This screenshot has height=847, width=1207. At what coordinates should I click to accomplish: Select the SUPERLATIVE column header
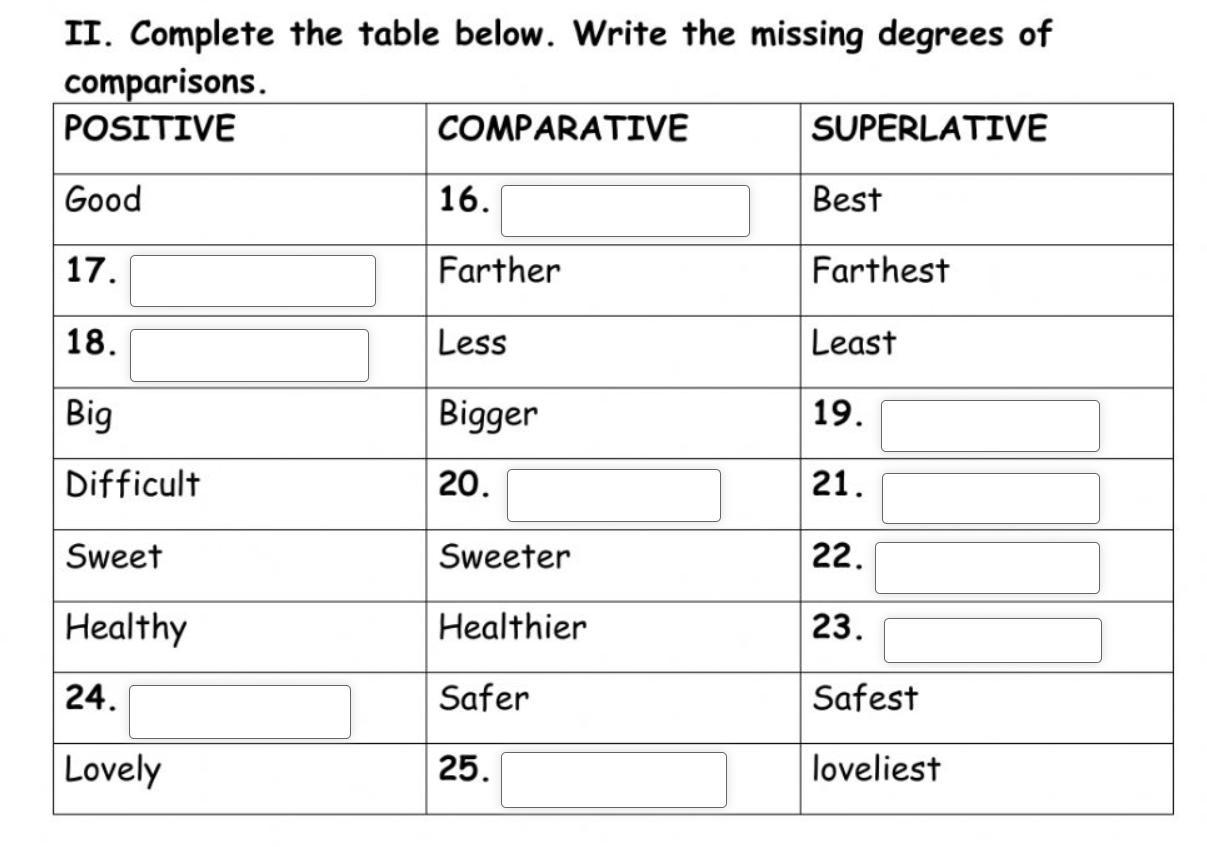929,129
